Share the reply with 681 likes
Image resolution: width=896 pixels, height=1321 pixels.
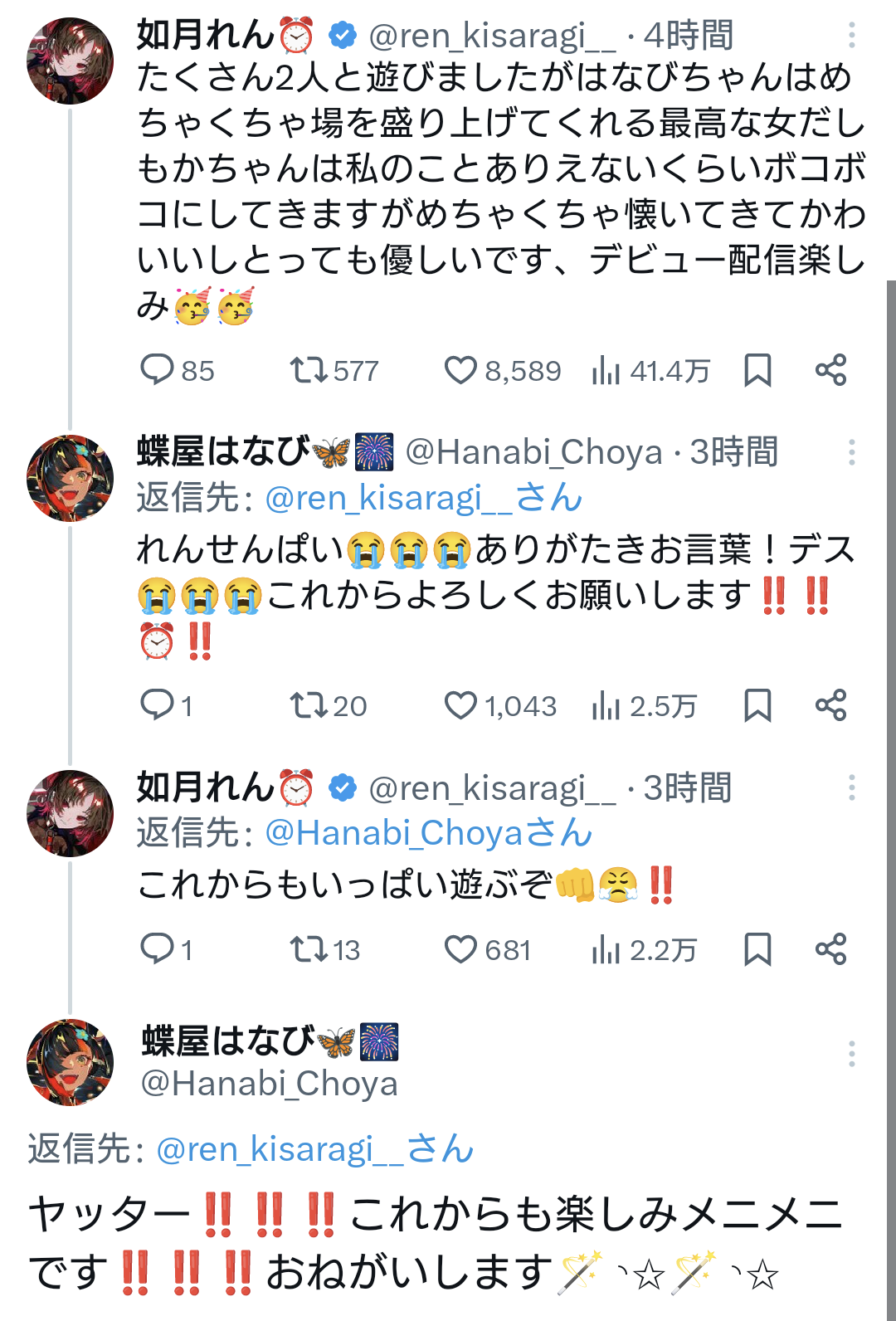pos(830,949)
